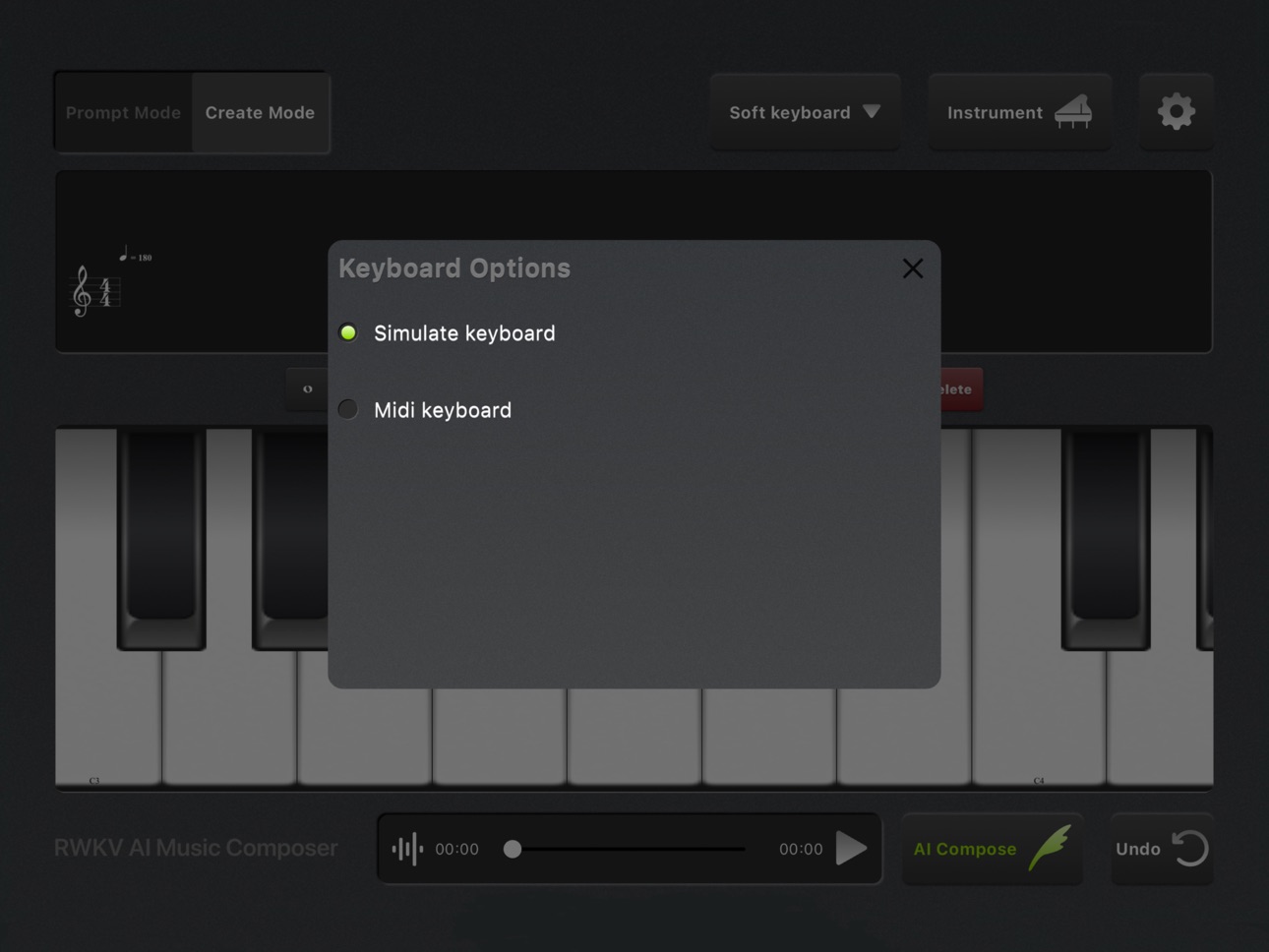Image resolution: width=1269 pixels, height=952 pixels.
Task: Expand the Soft keyboard dropdown
Action: 805,112
